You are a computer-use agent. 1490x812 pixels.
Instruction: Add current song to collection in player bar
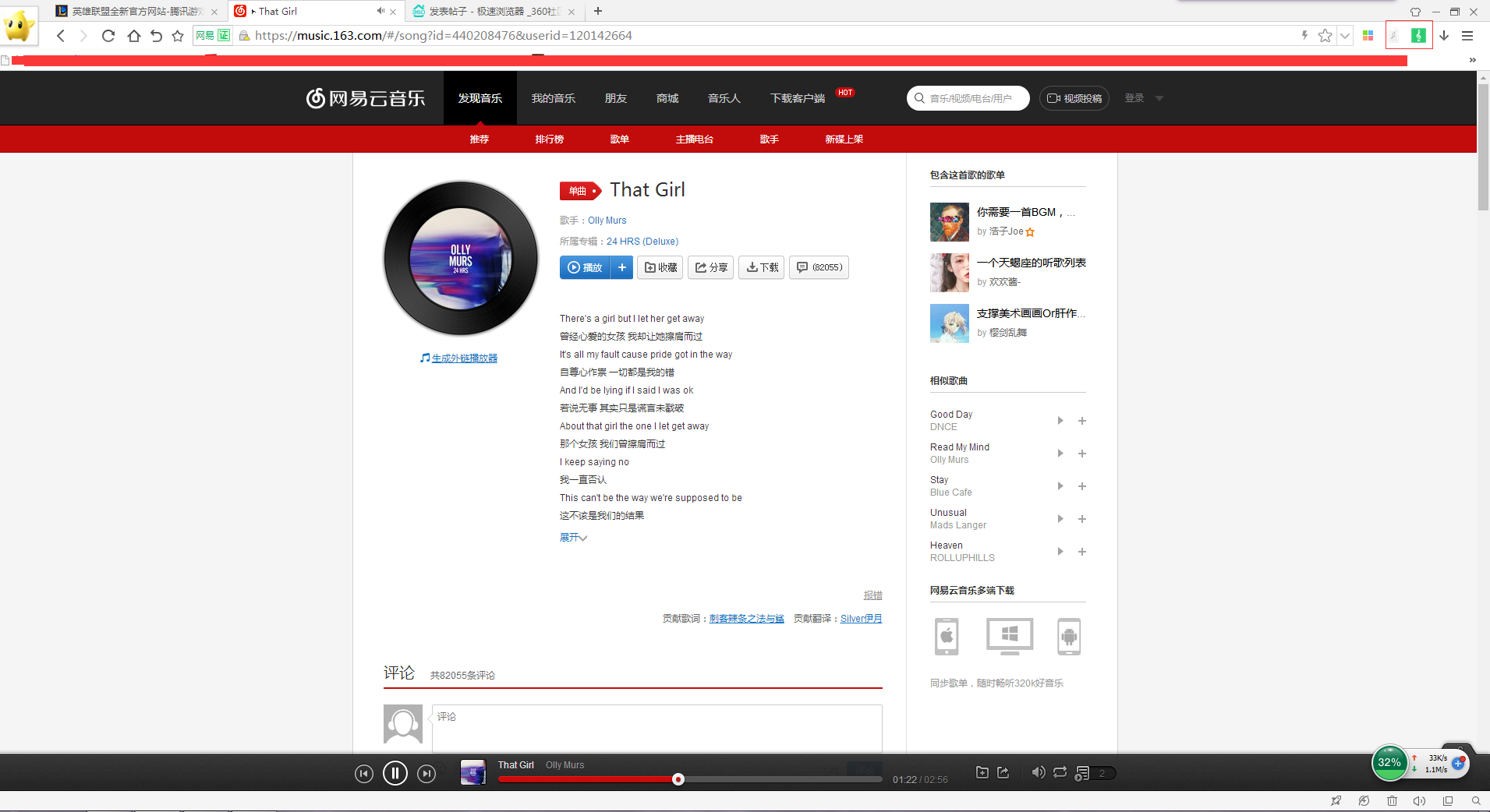tap(982, 772)
